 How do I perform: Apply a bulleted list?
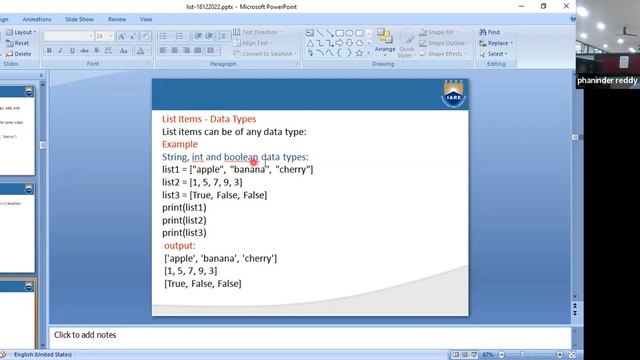coord(163,36)
